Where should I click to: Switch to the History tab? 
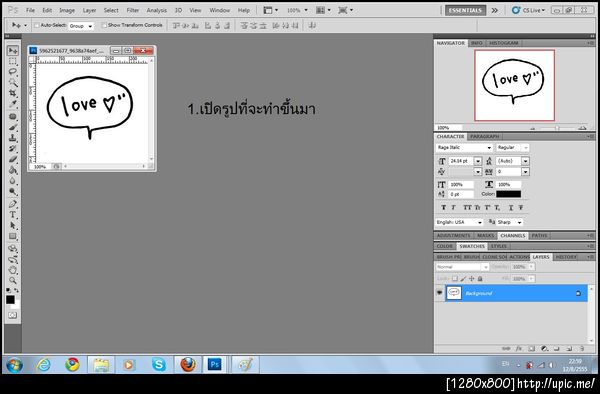tap(566, 257)
